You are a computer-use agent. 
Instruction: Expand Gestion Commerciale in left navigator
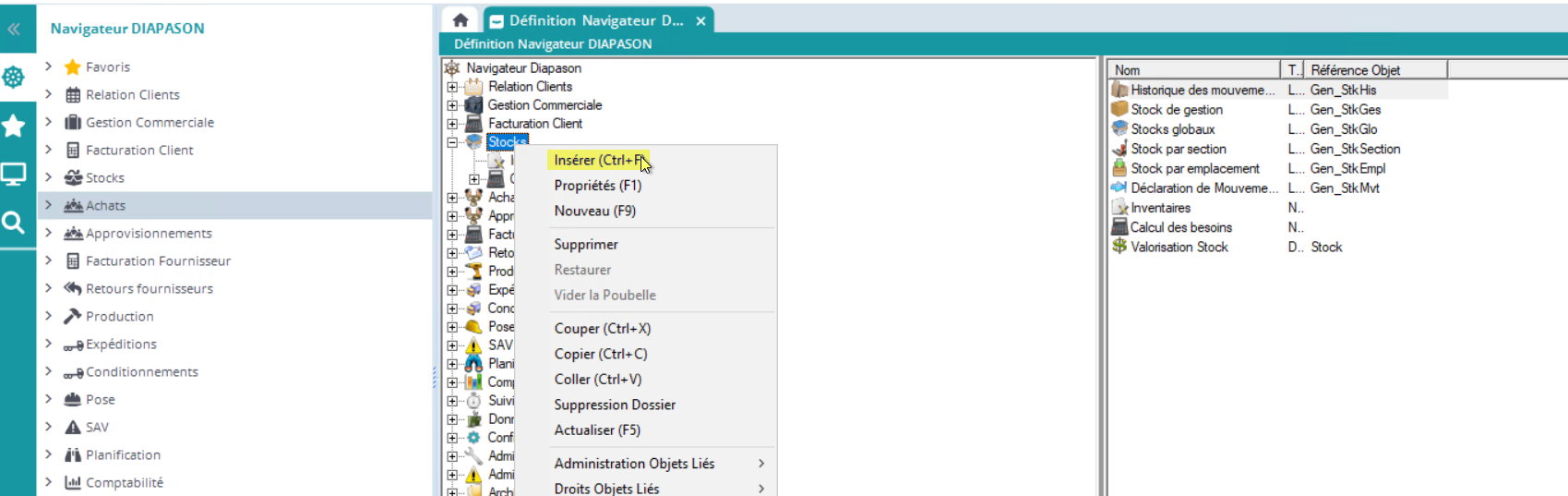48,122
